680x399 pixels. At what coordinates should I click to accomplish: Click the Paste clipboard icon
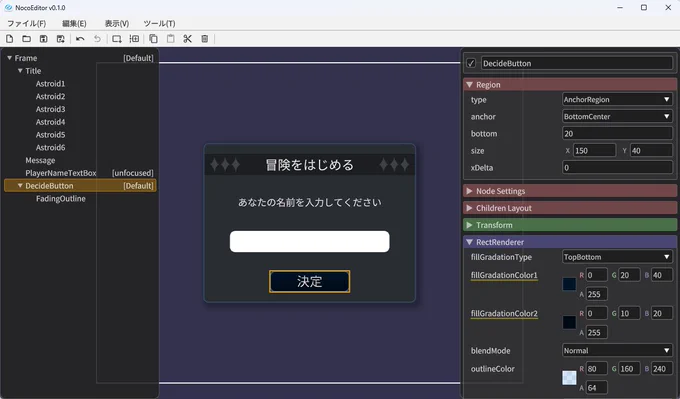pos(171,39)
